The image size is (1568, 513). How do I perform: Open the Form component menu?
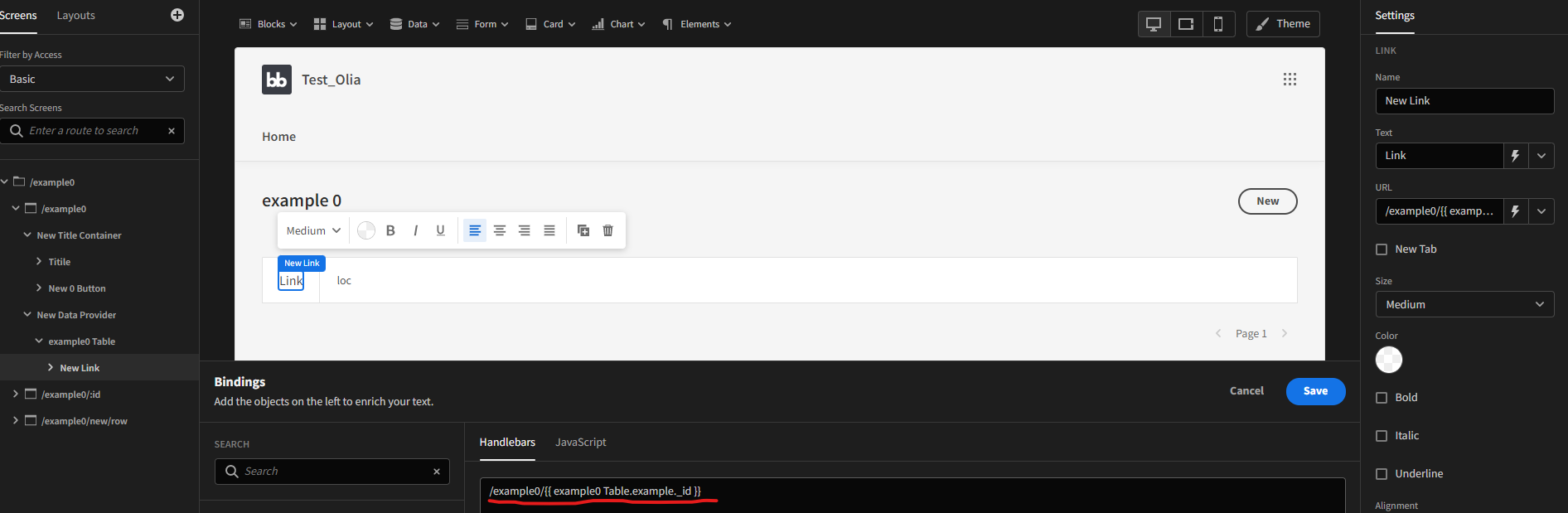click(482, 24)
